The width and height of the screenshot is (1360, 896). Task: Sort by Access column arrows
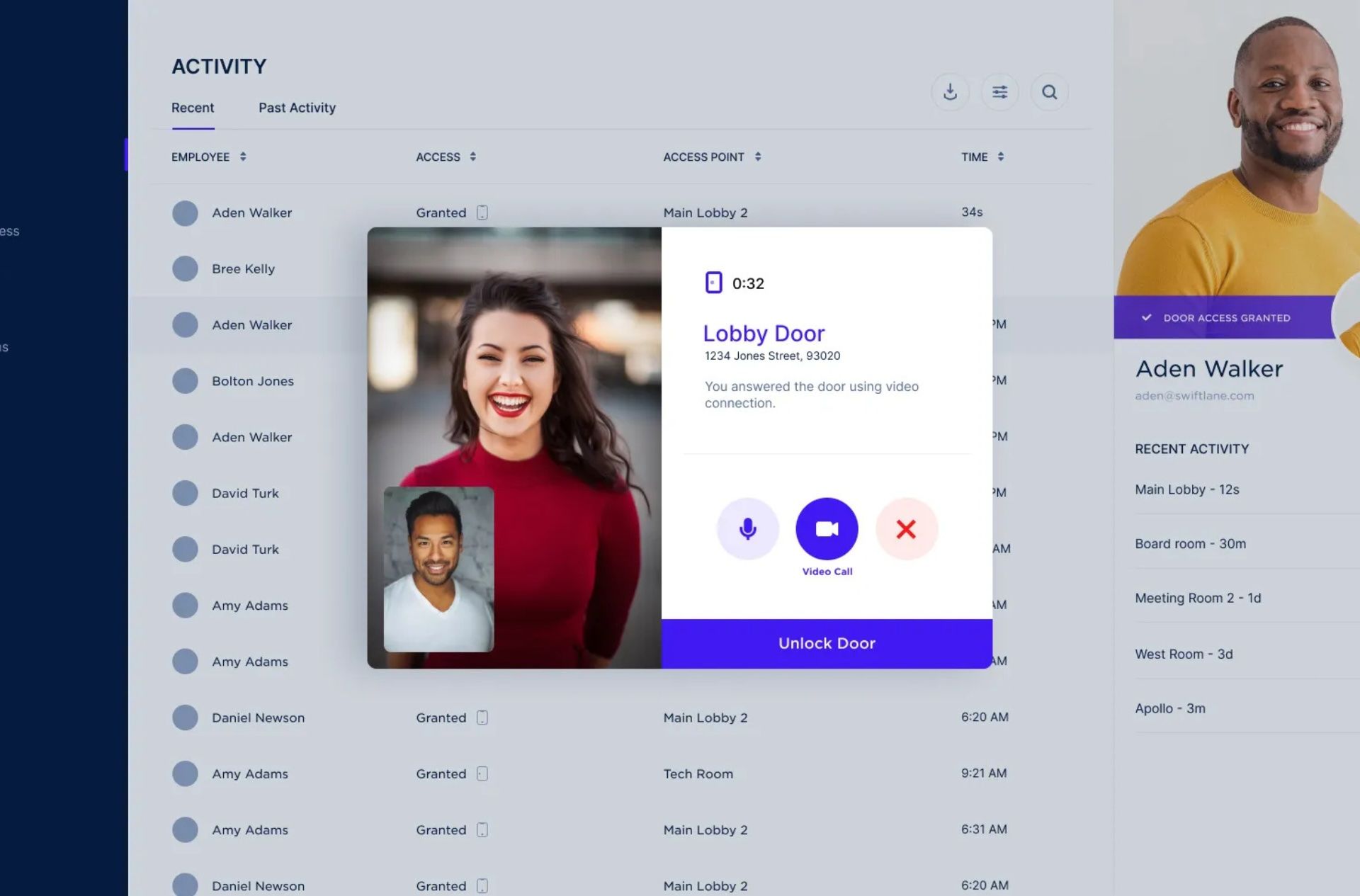tap(472, 157)
